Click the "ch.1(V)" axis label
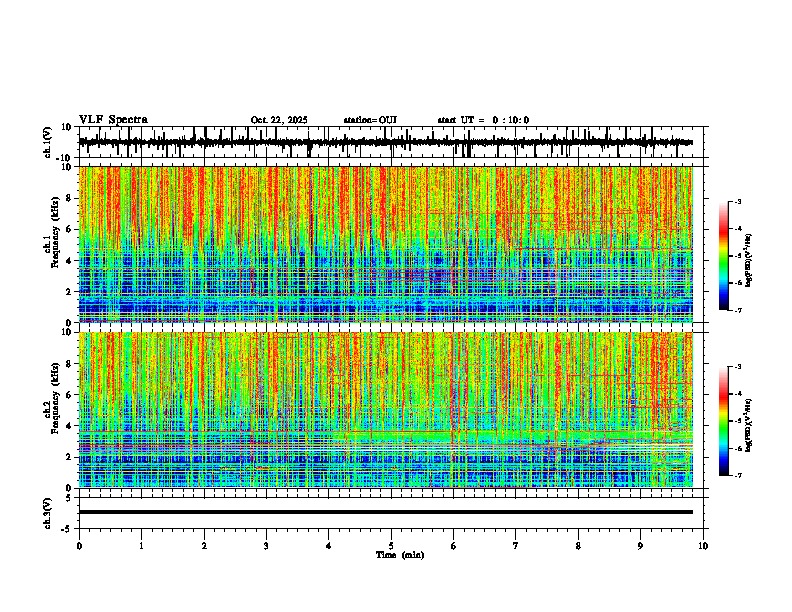This screenshot has width=792, height=612. pyautogui.click(x=48, y=142)
